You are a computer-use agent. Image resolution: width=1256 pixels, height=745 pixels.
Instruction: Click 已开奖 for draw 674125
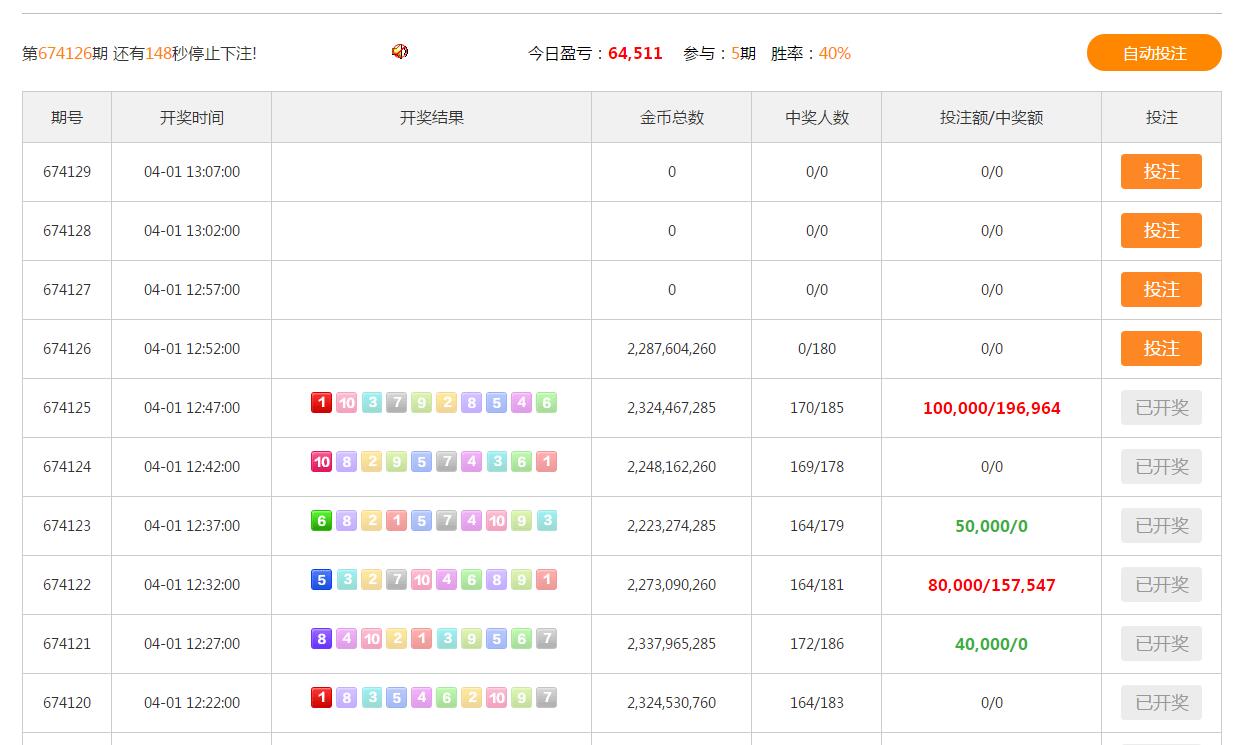click(1161, 408)
